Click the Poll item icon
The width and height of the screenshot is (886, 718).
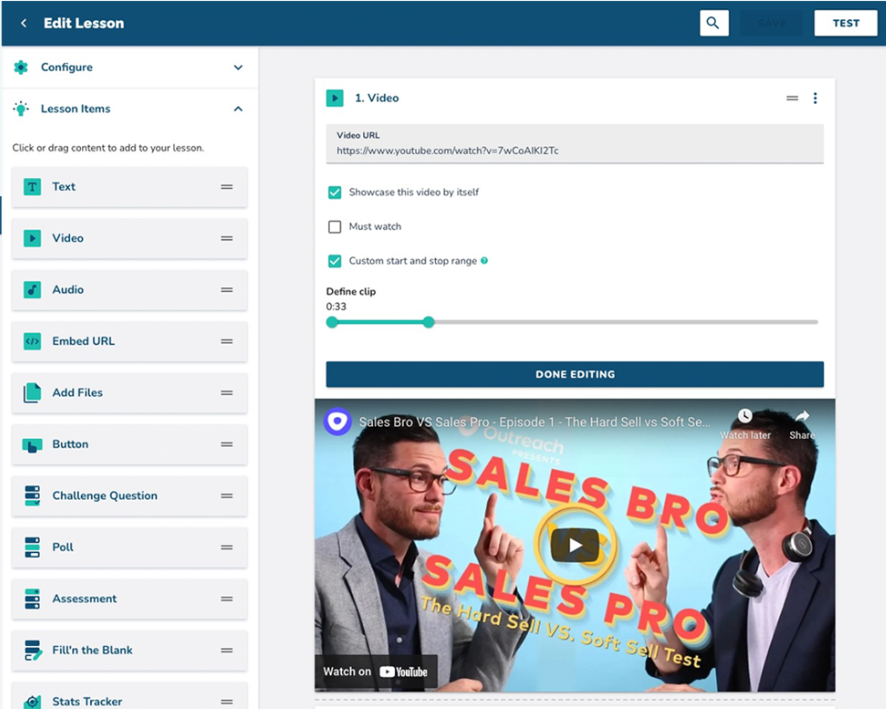(32, 547)
